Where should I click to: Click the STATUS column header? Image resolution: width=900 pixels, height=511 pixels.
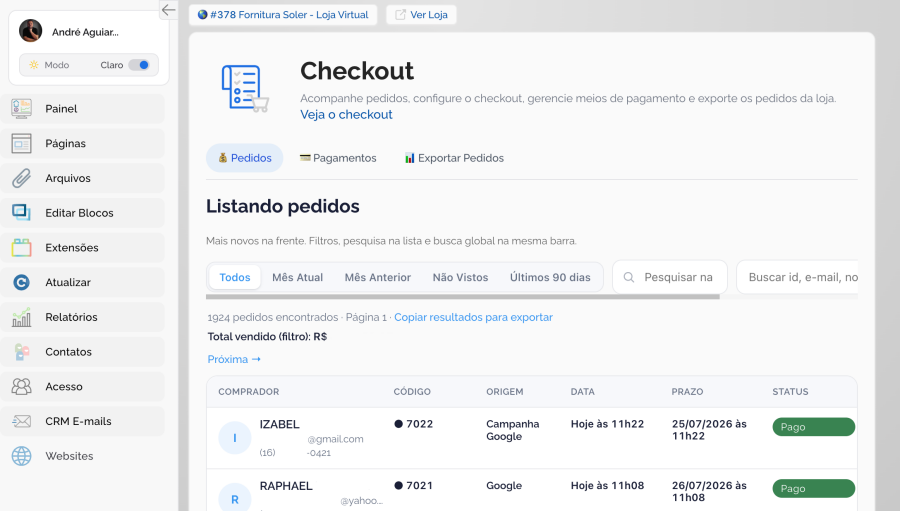point(790,392)
